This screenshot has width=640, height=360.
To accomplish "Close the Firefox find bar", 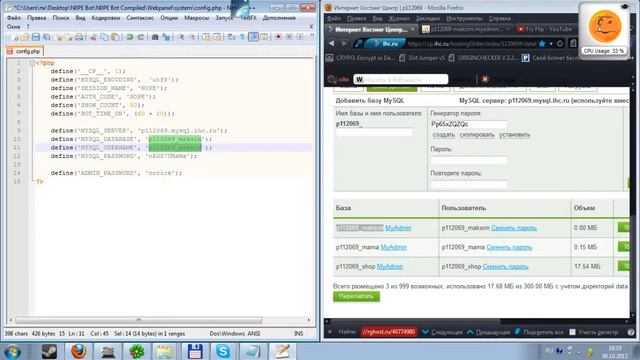I will [330, 332].
